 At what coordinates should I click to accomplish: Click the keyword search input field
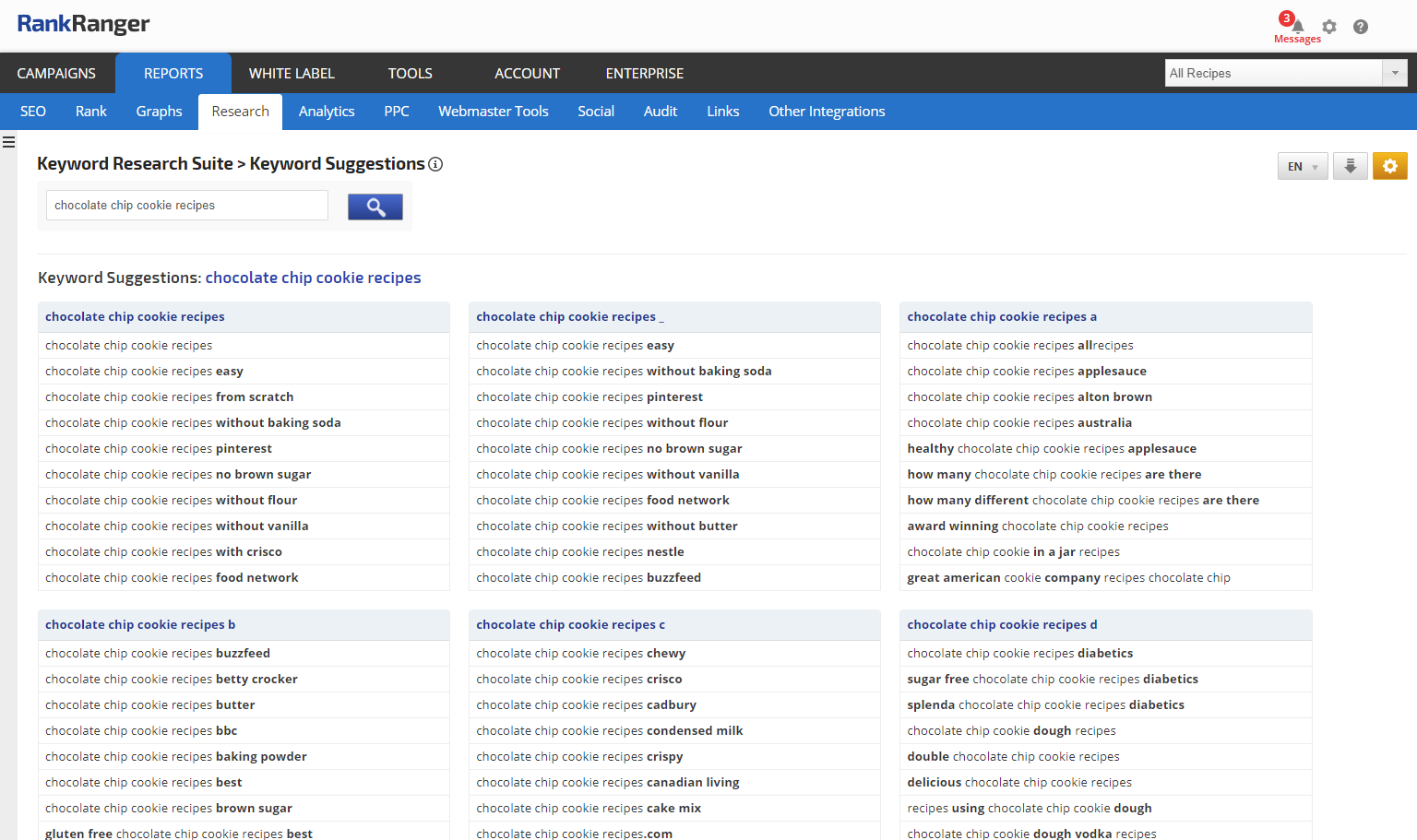pyautogui.click(x=187, y=206)
